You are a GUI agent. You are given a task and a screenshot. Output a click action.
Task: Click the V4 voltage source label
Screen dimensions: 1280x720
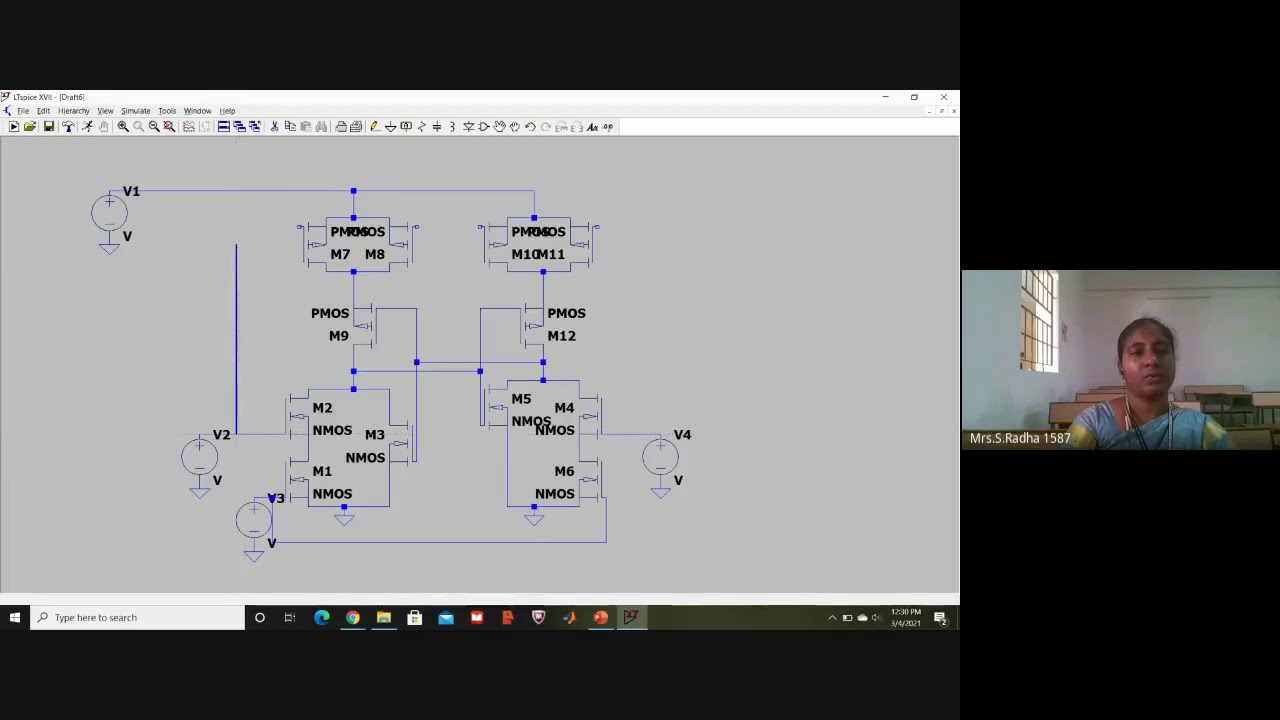pyautogui.click(x=682, y=435)
